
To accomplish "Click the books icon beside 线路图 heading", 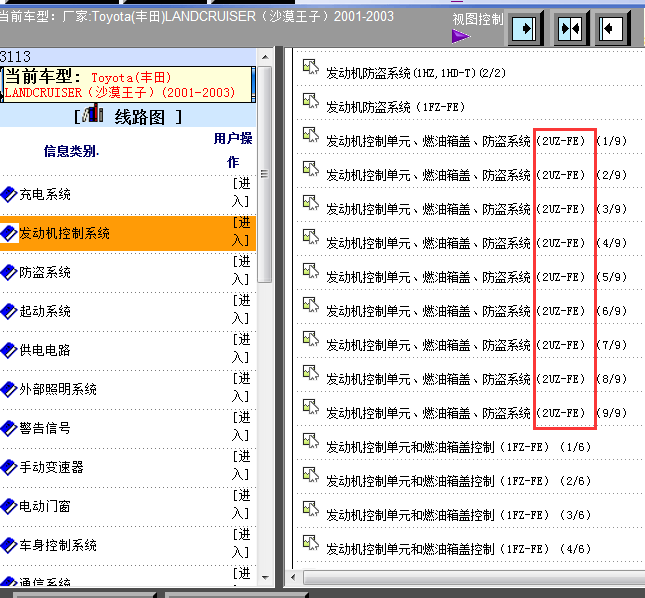I will tap(93, 114).
